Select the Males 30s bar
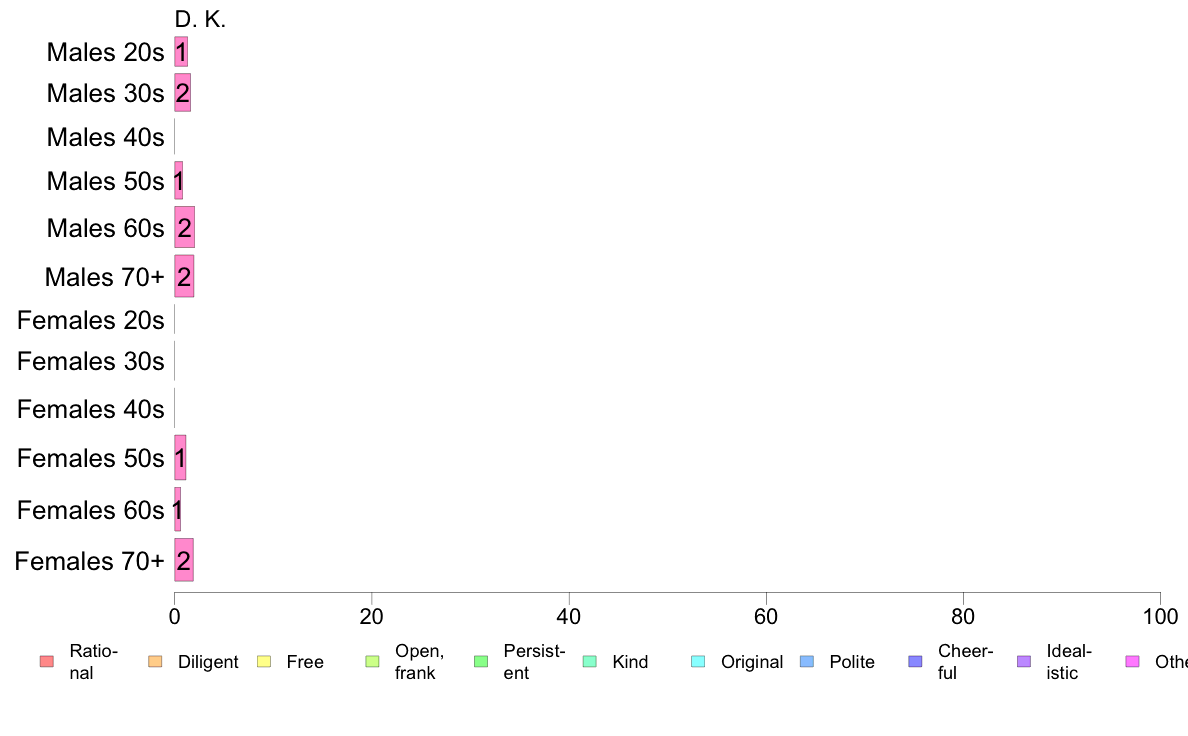 coord(183,92)
